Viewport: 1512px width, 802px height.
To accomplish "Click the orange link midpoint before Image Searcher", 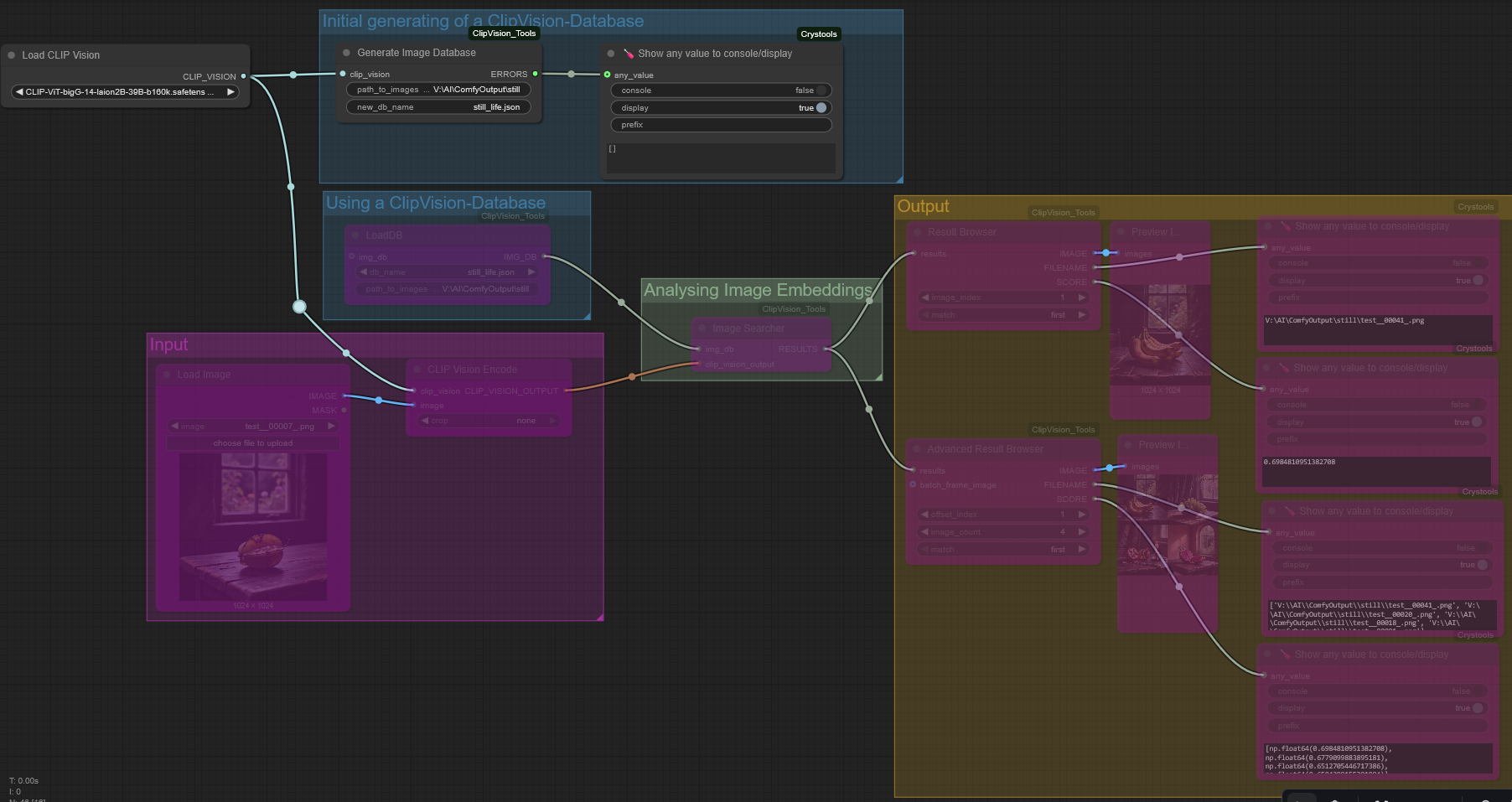I will (632, 377).
